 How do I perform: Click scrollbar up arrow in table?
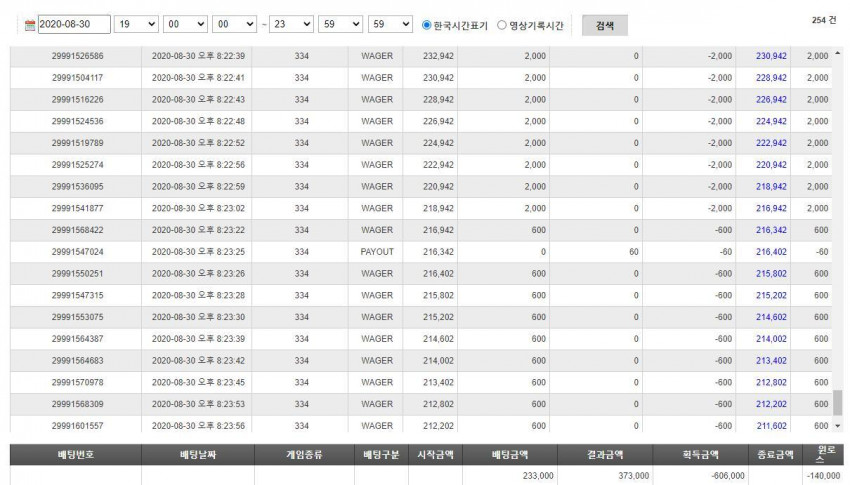838,53
